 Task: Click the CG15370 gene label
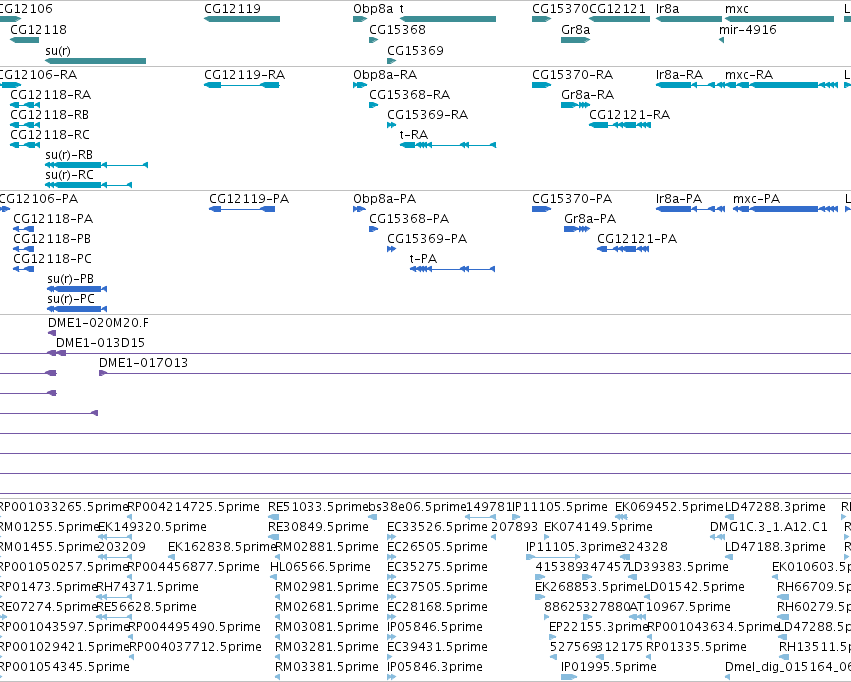click(x=560, y=9)
